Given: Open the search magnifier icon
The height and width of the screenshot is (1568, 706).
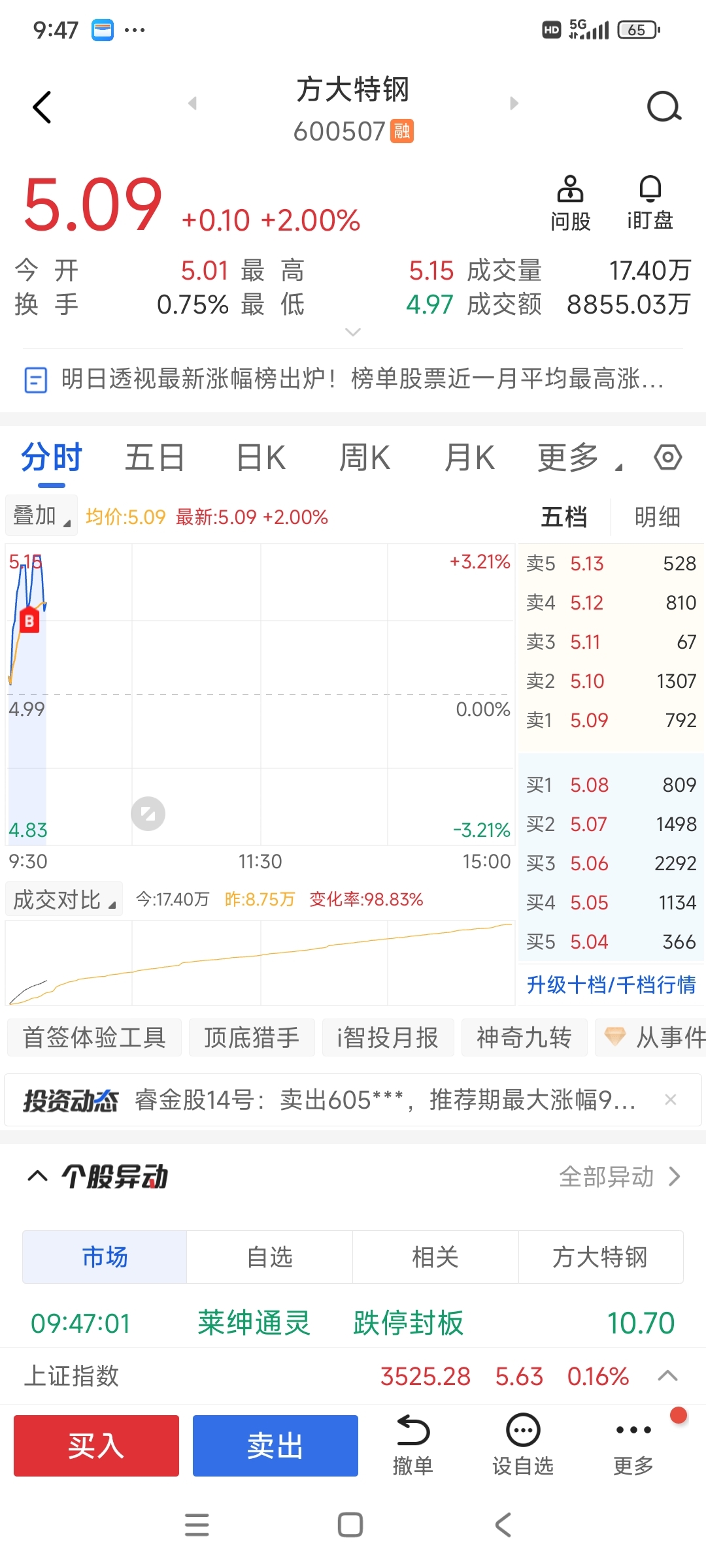Looking at the screenshot, I should point(664,106).
